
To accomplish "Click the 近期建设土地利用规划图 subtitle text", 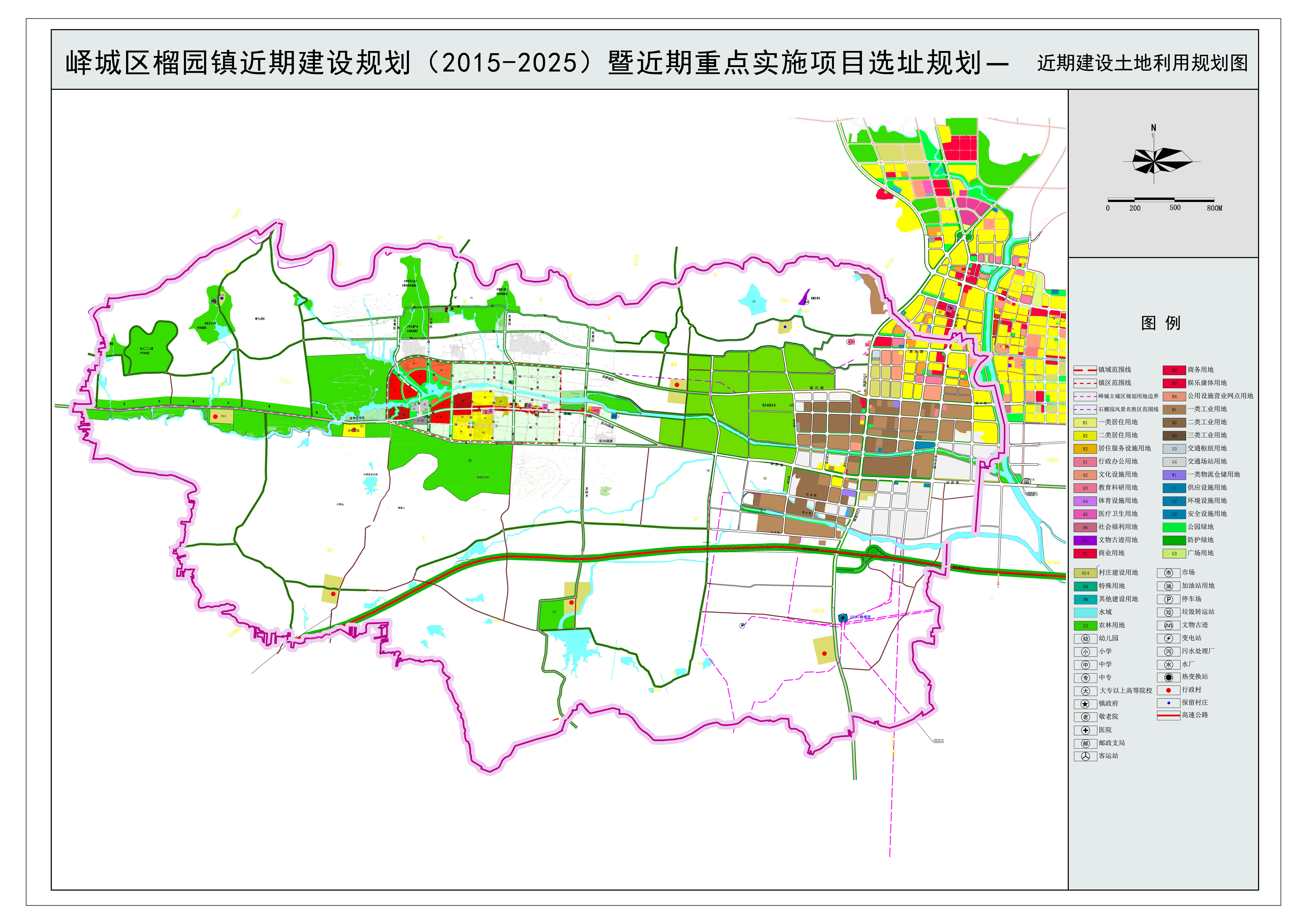I will [1142, 63].
